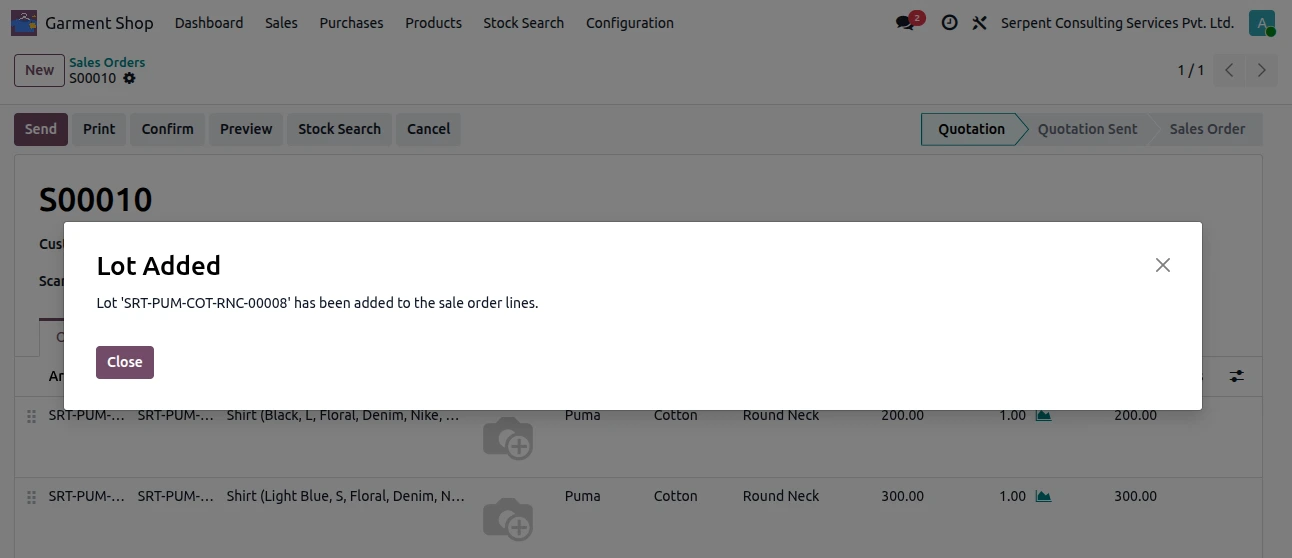Open the Purchases menu
This screenshot has width=1292, height=558.
[351, 22]
